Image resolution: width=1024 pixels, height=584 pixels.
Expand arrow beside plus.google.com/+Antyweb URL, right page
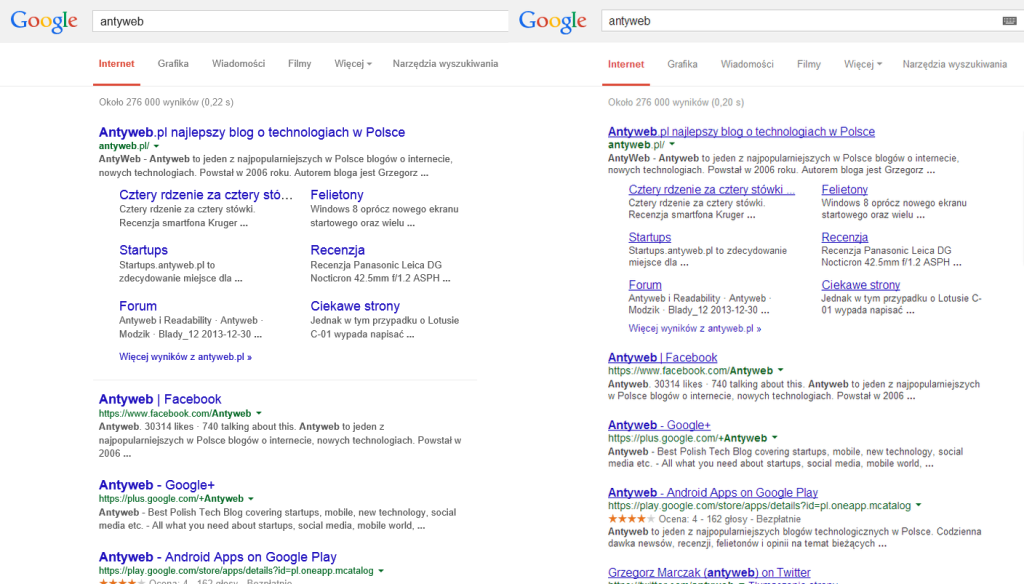(x=775, y=438)
